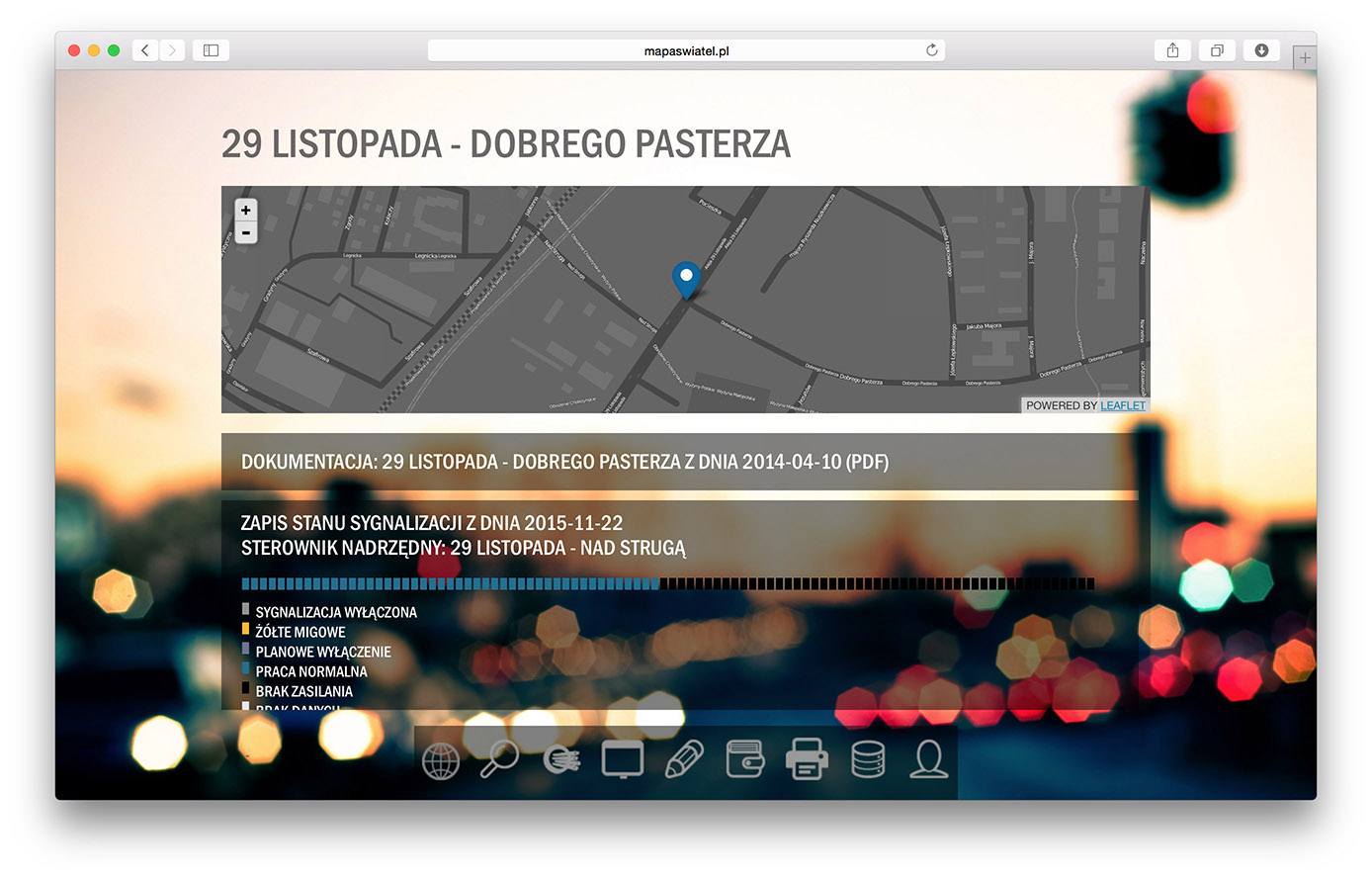1372x879 pixels.
Task: Open the globe map icon in bottom toolbar
Action: [441, 760]
